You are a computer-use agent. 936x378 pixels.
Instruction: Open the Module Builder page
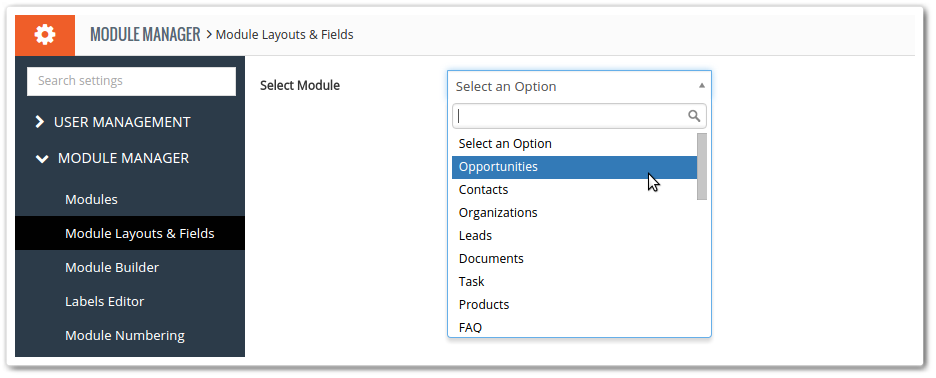[112, 268]
